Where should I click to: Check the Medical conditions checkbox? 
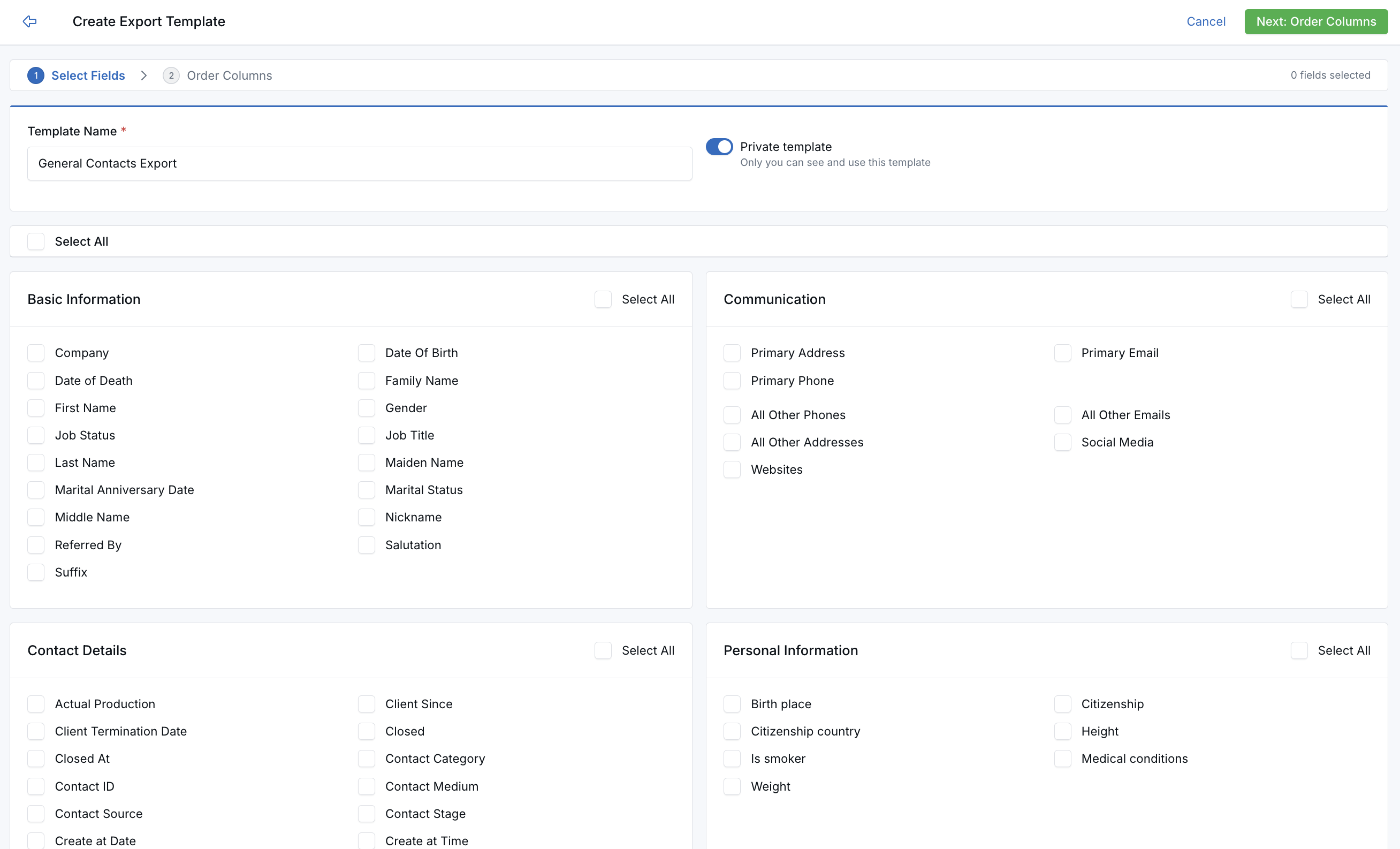click(x=1063, y=759)
